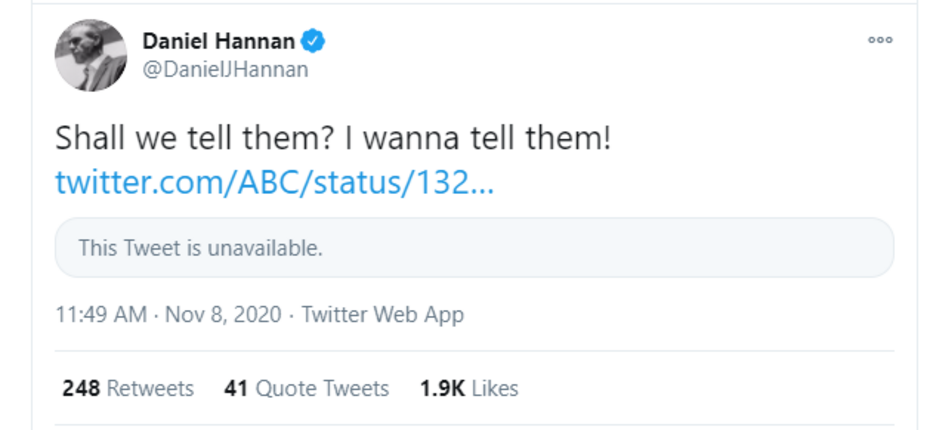Show the Retweets list via its label
This screenshot has width=930, height=430.
pyautogui.click(x=150, y=388)
